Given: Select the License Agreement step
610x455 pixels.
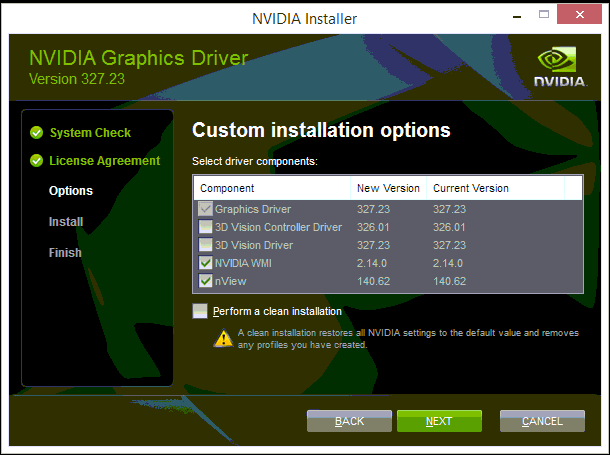Looking at the screenshot, I should tap(105, 161).
